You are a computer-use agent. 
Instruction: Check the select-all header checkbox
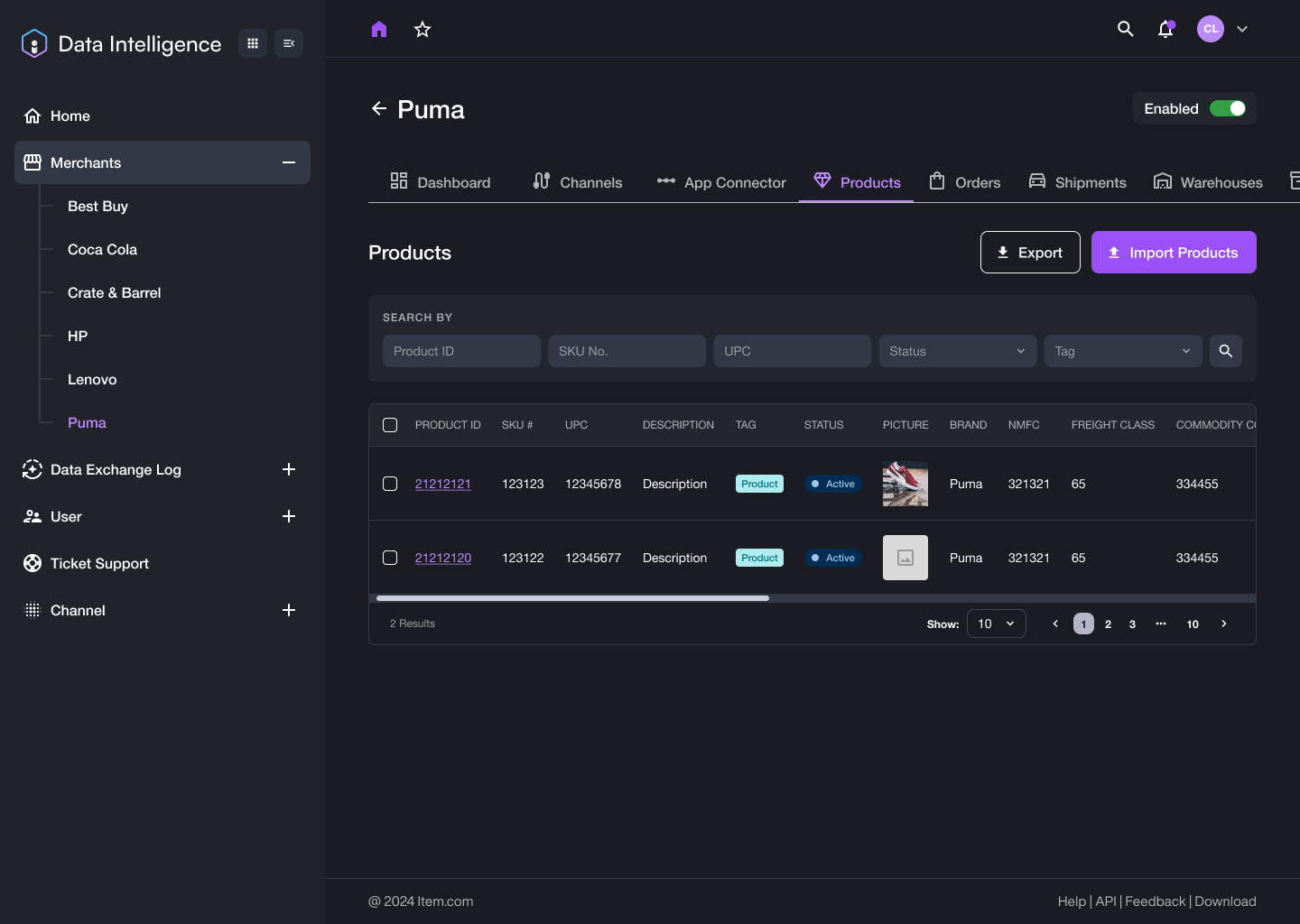[390, 425]
